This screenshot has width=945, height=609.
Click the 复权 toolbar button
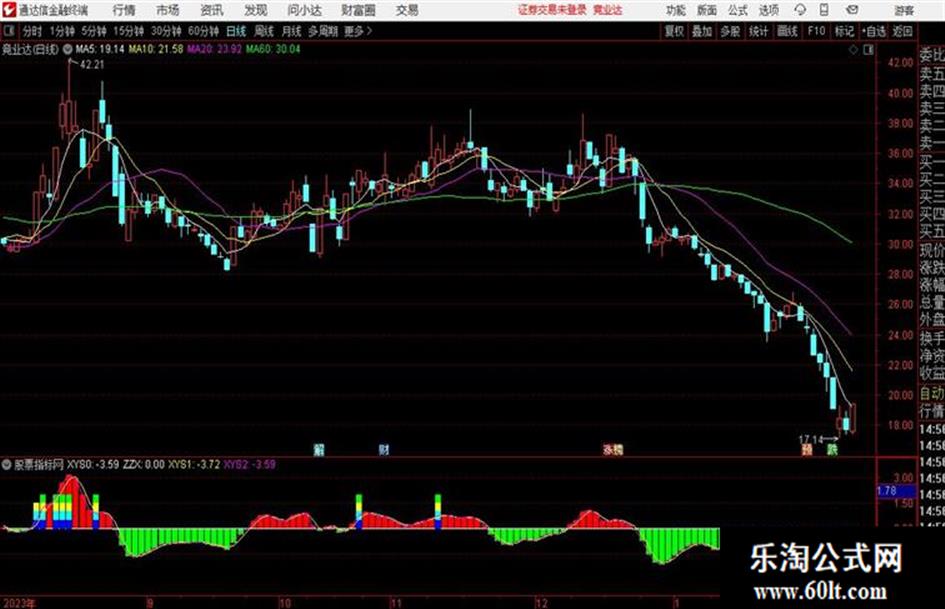(x=674, y=31)
